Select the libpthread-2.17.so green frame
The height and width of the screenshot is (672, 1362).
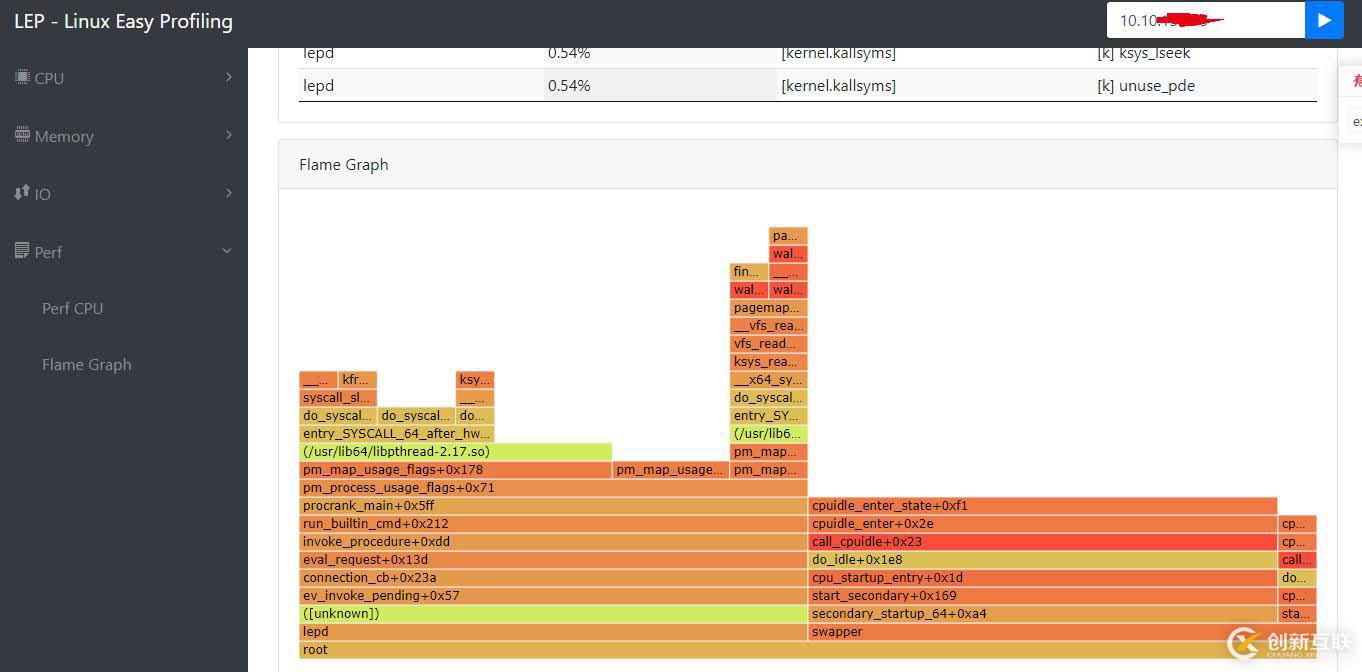[x=455, y=452]
